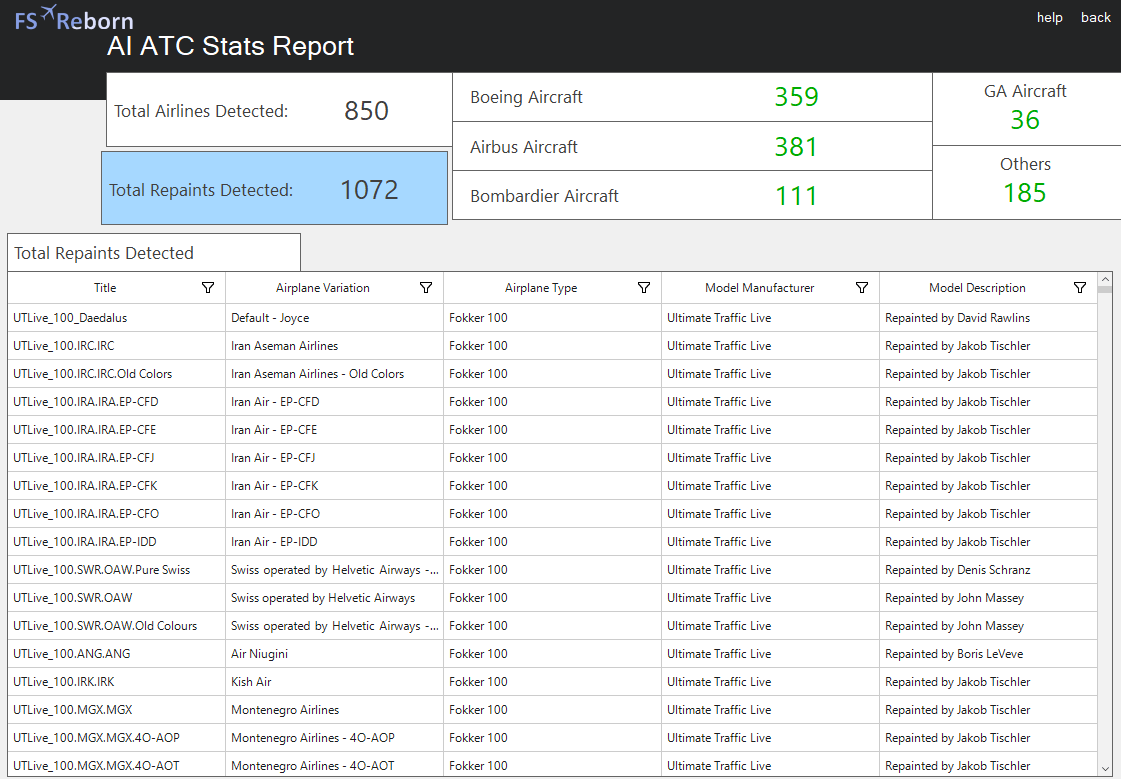Select the Boeing Aircraft stat tile

pyautogui.click(x=692, y=97)
